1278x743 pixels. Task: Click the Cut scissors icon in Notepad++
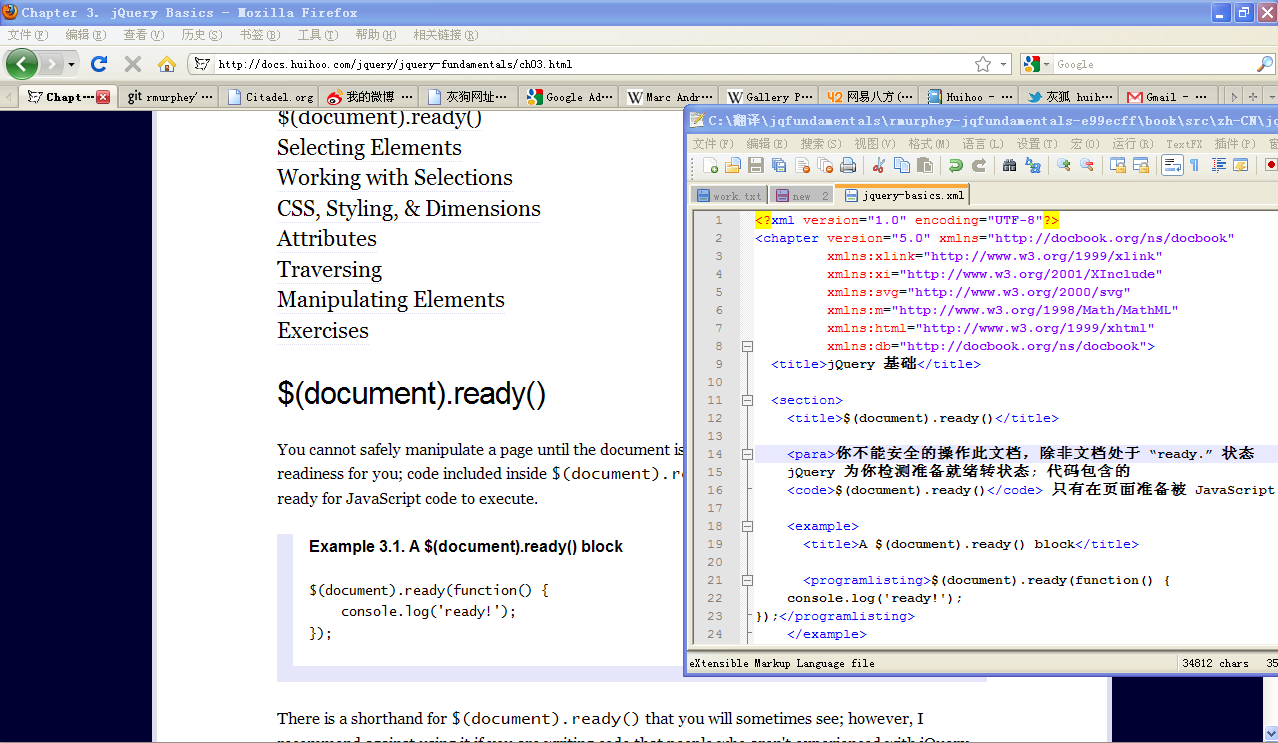point(879,166)
